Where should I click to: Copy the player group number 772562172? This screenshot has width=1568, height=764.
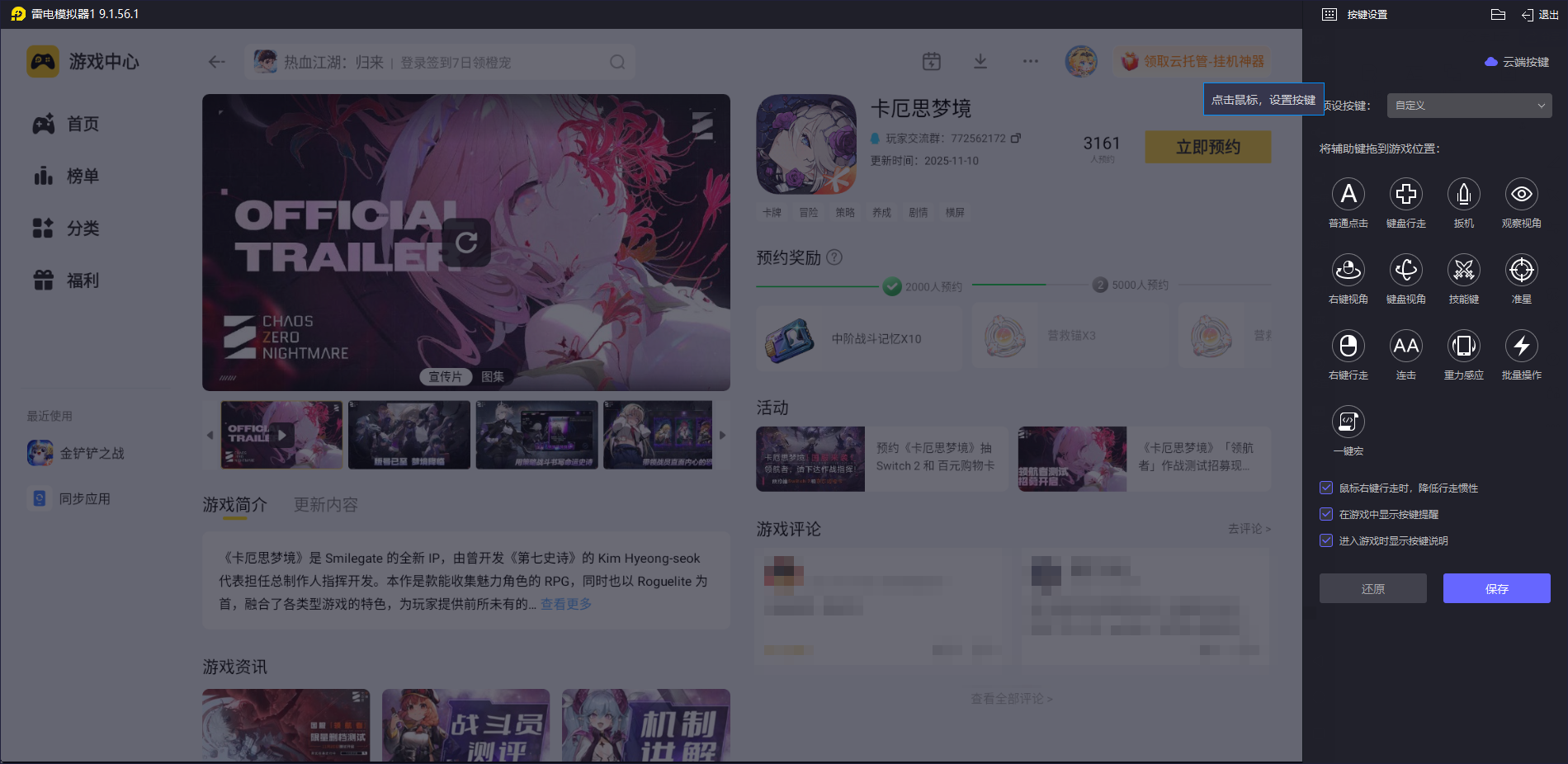coord(1016,138)
